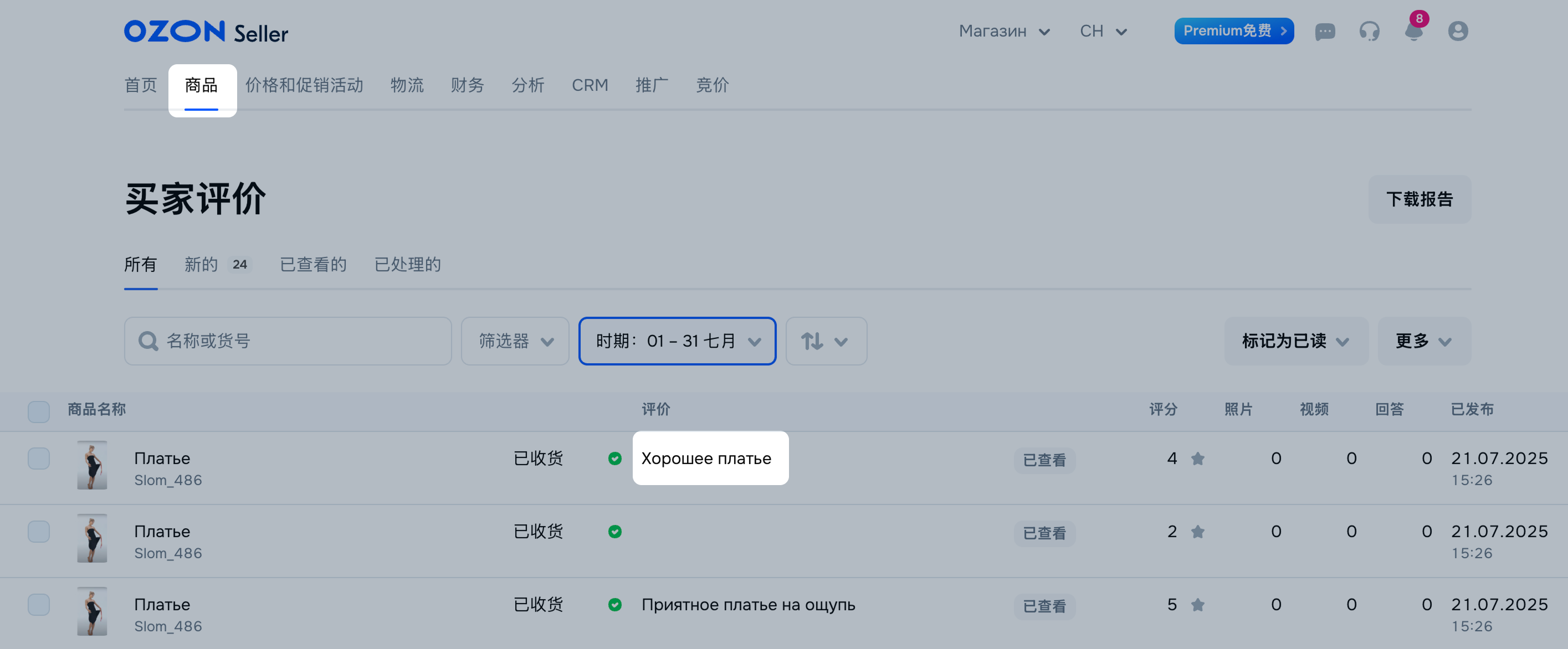Open the sort arrows dropdown
The image size is (1568, 649).
point(826,341)
